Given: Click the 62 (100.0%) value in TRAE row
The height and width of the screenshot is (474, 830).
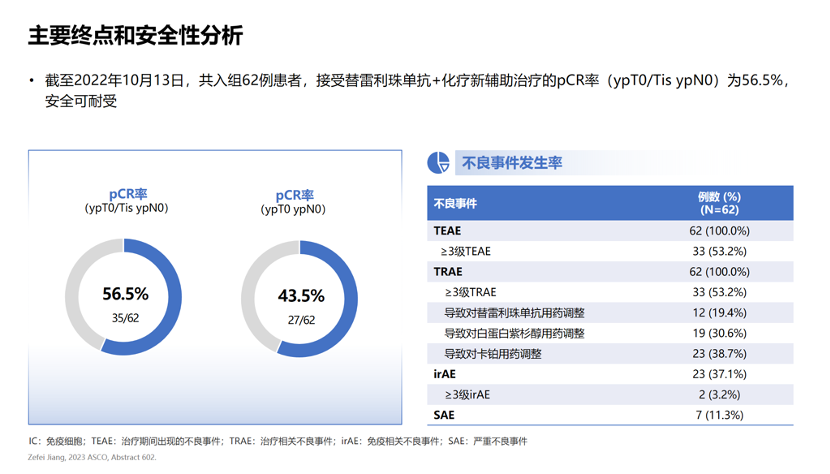Looking at the screenshot, I should coord(719,272).
